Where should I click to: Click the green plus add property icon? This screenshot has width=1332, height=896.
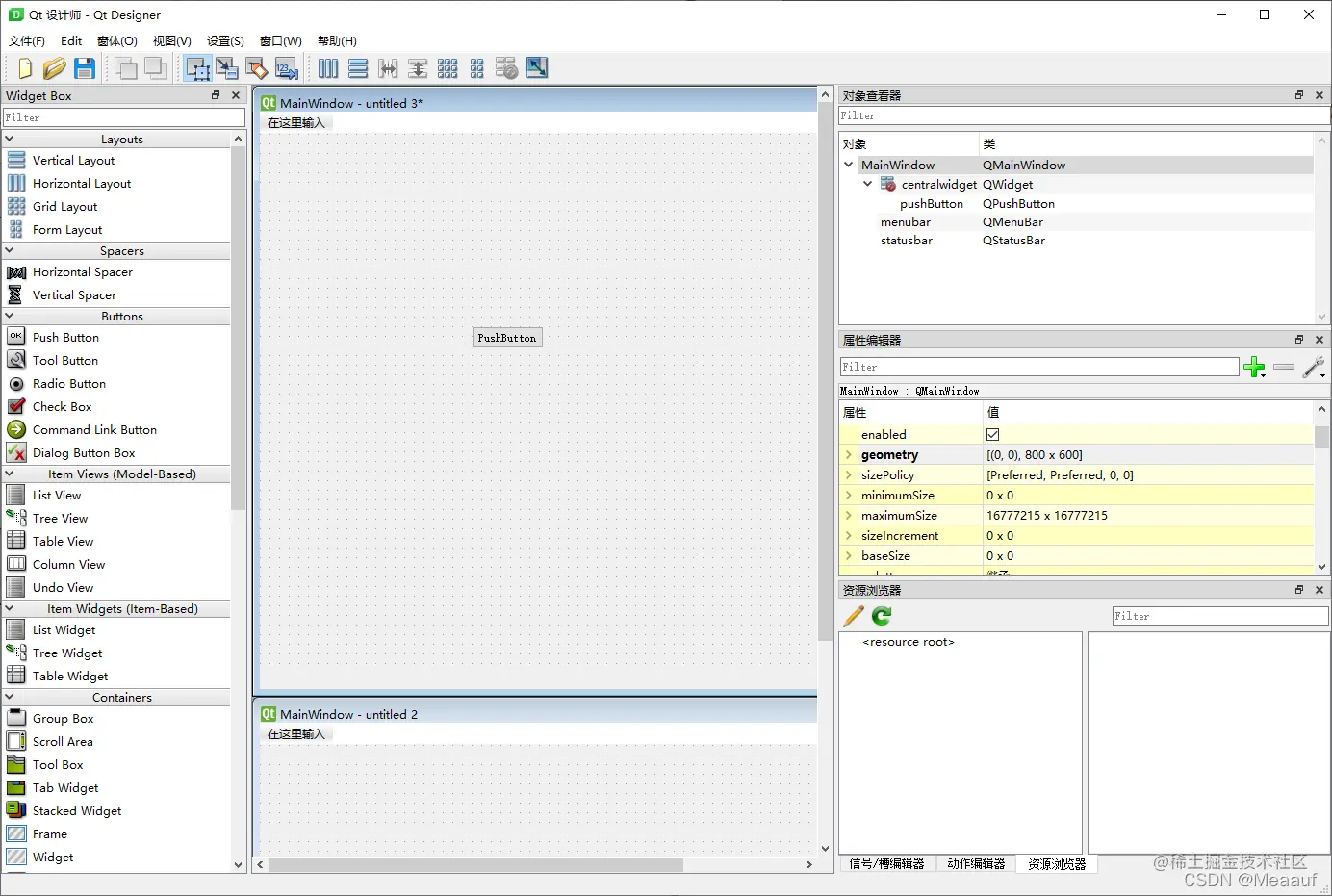[1254, 367]
